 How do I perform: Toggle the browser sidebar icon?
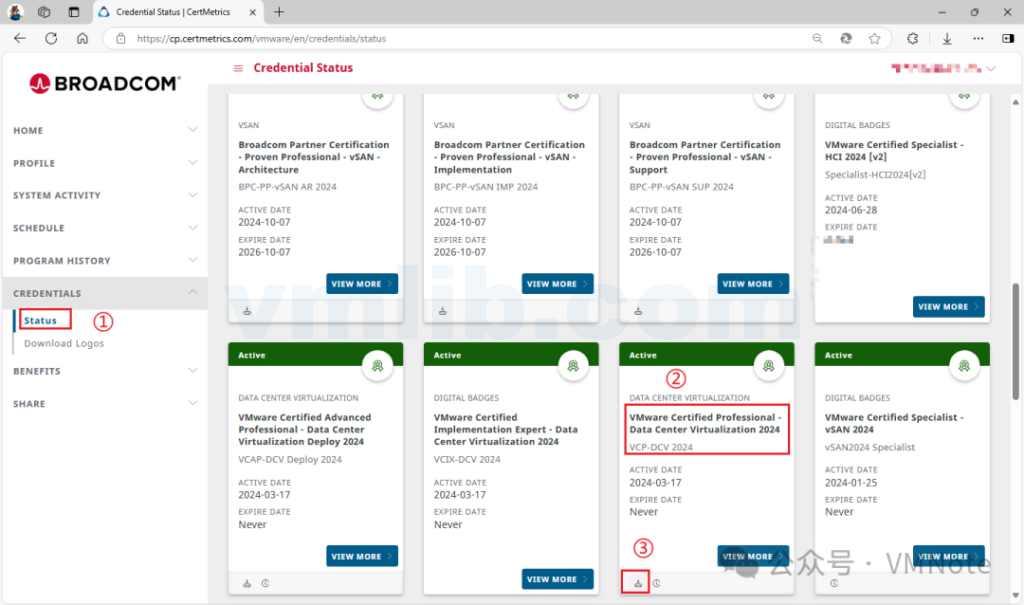pyautogui.click(x=1008, y=39)
